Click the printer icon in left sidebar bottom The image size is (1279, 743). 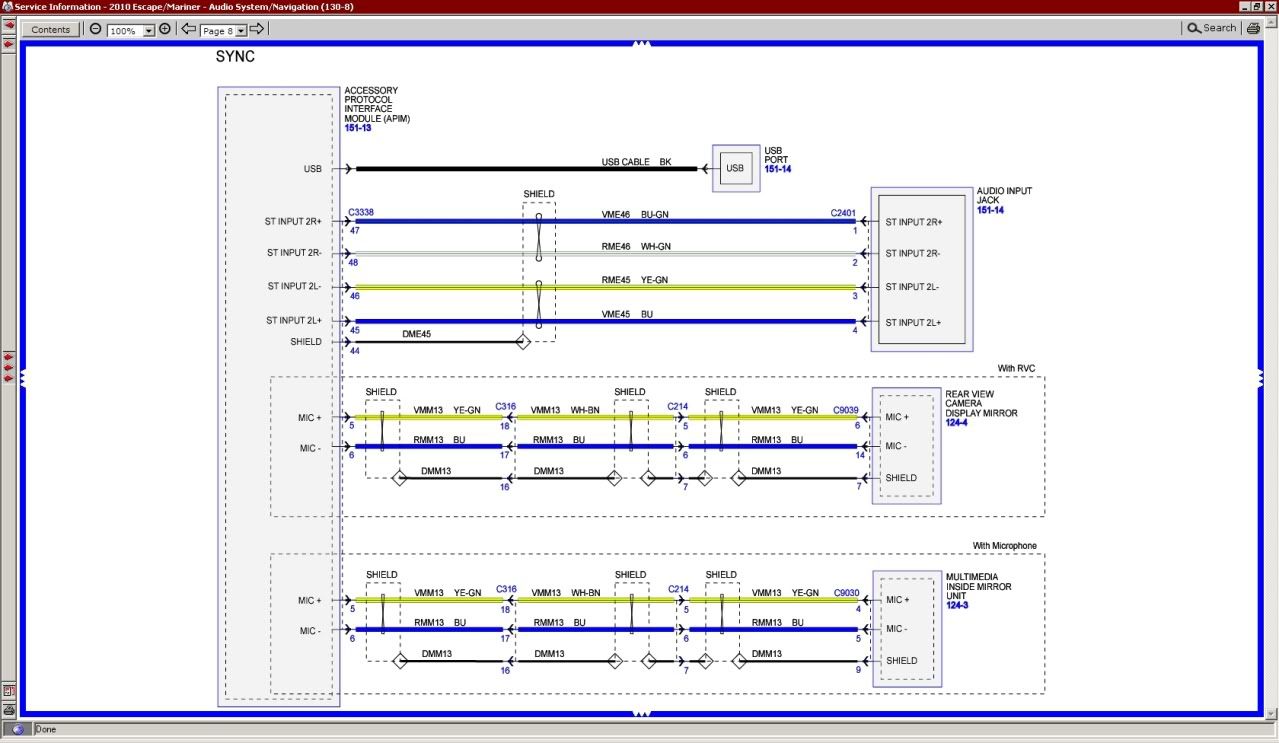(x=8, y=709)
